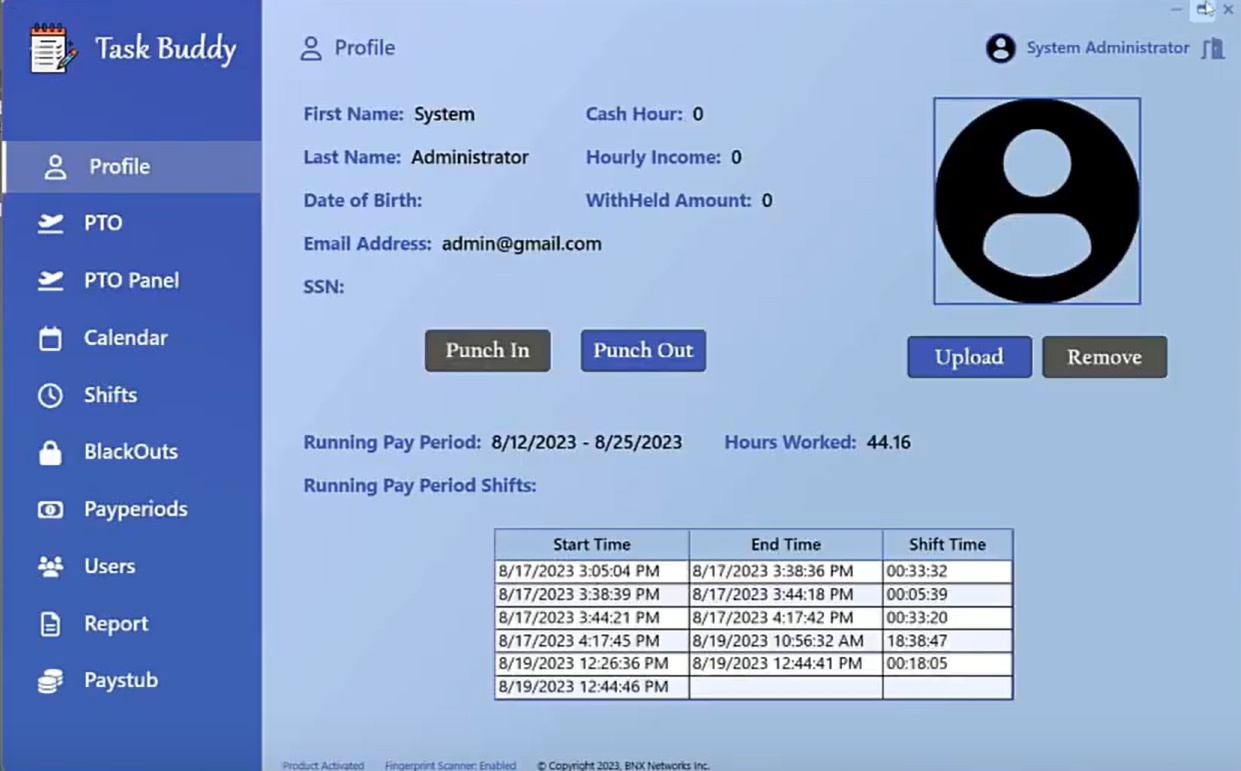Click the profile picture placeholder image
This screenshot has height=771, width=1241.
point(1036,201)
